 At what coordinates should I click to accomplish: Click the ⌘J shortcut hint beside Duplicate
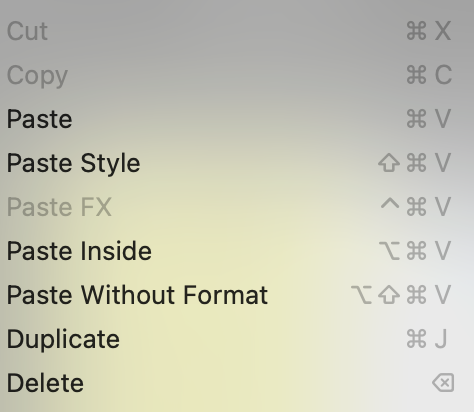tap(427, 339)
